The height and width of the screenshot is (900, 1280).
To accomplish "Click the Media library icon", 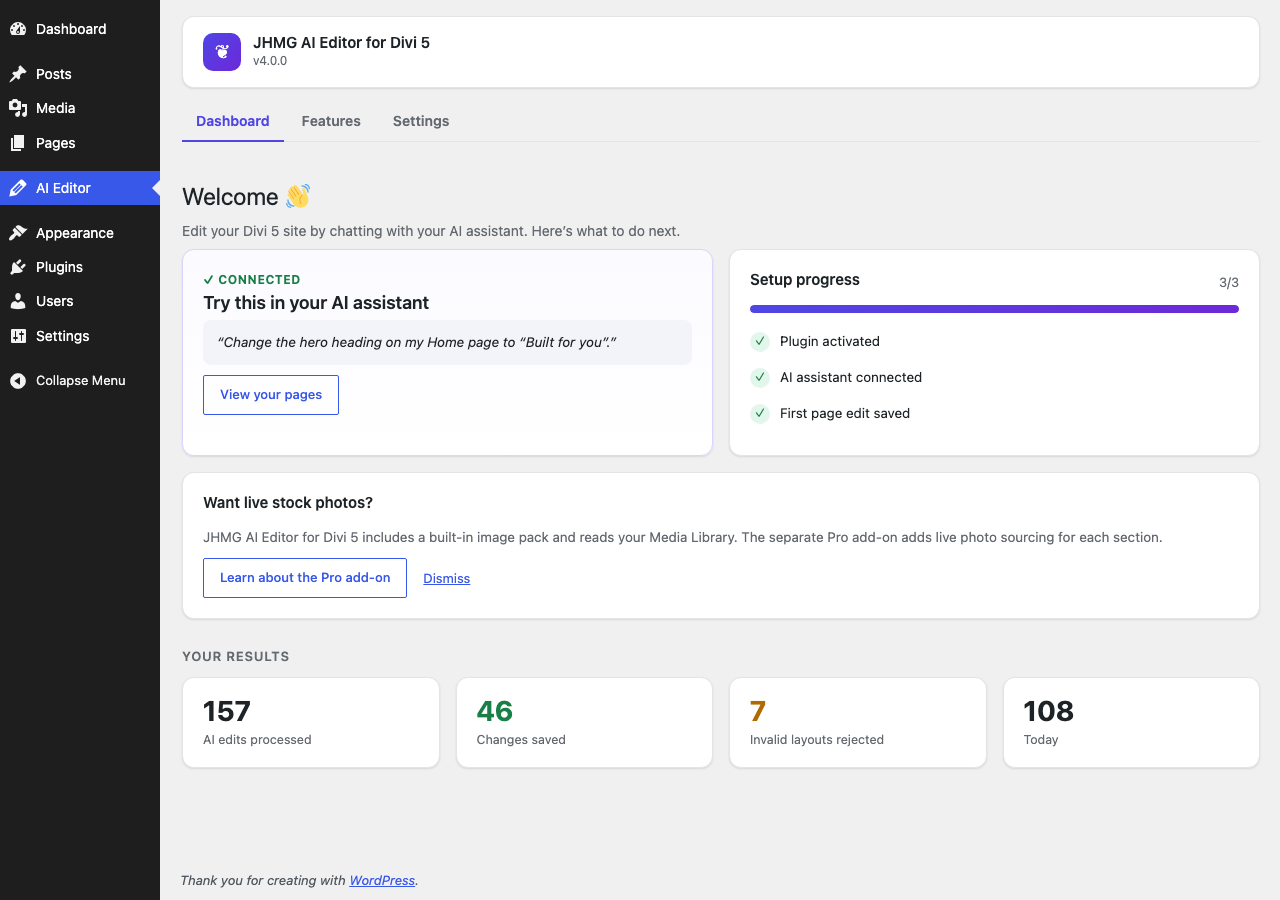I will pyautogui.click(x=18, y=108).
